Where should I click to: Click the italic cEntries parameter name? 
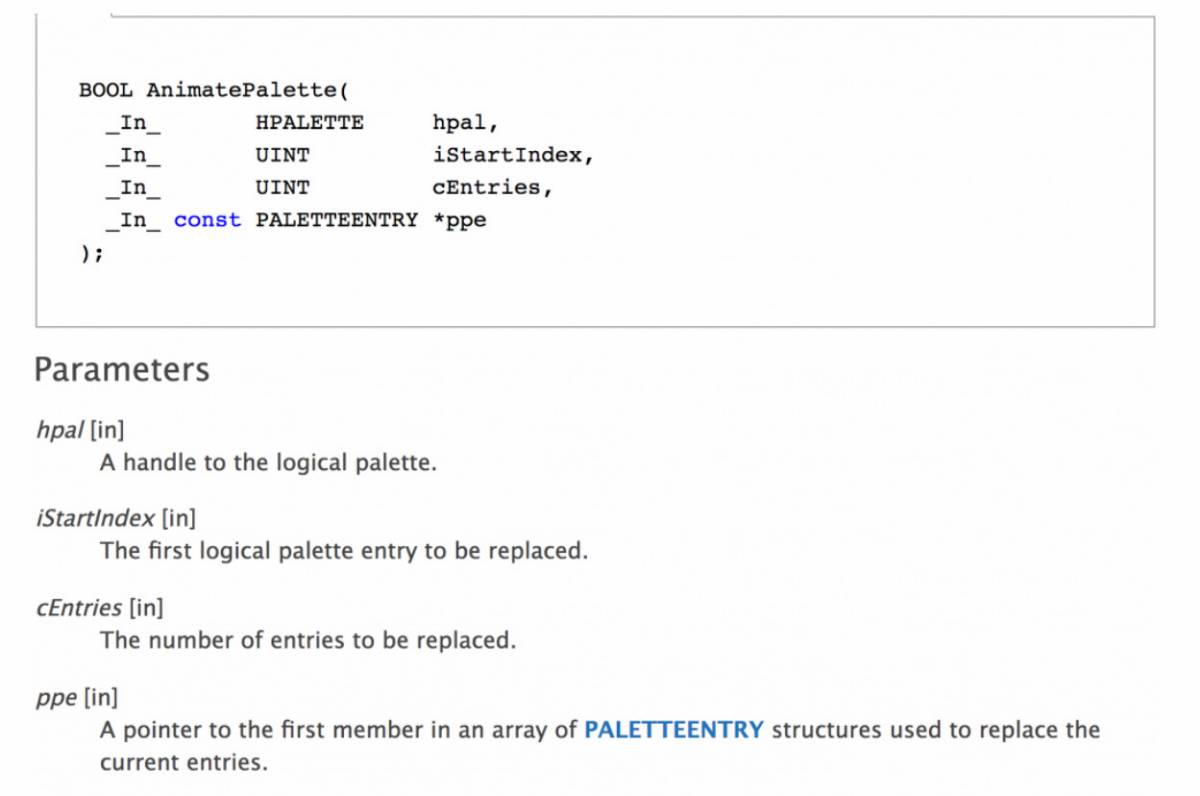point(79,607)
